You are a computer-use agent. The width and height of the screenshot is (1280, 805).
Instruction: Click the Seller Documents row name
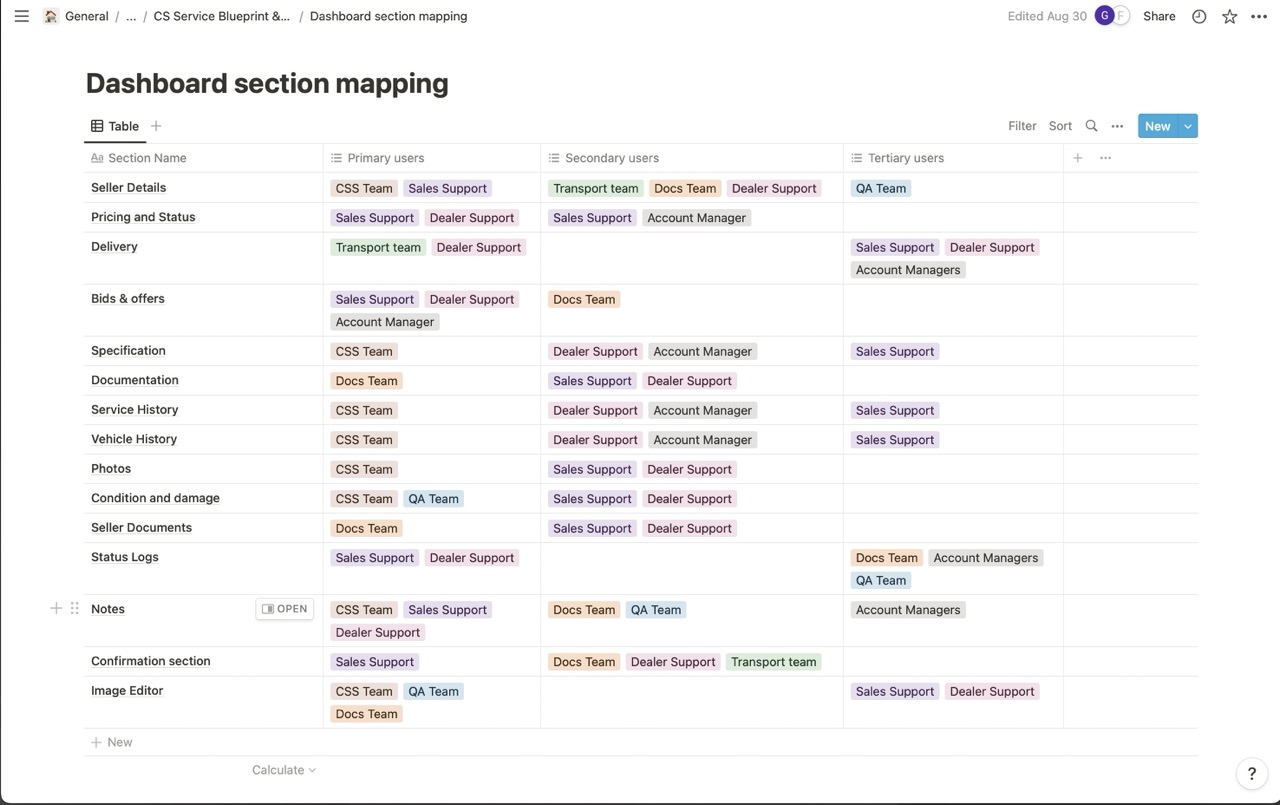(141, 527)
